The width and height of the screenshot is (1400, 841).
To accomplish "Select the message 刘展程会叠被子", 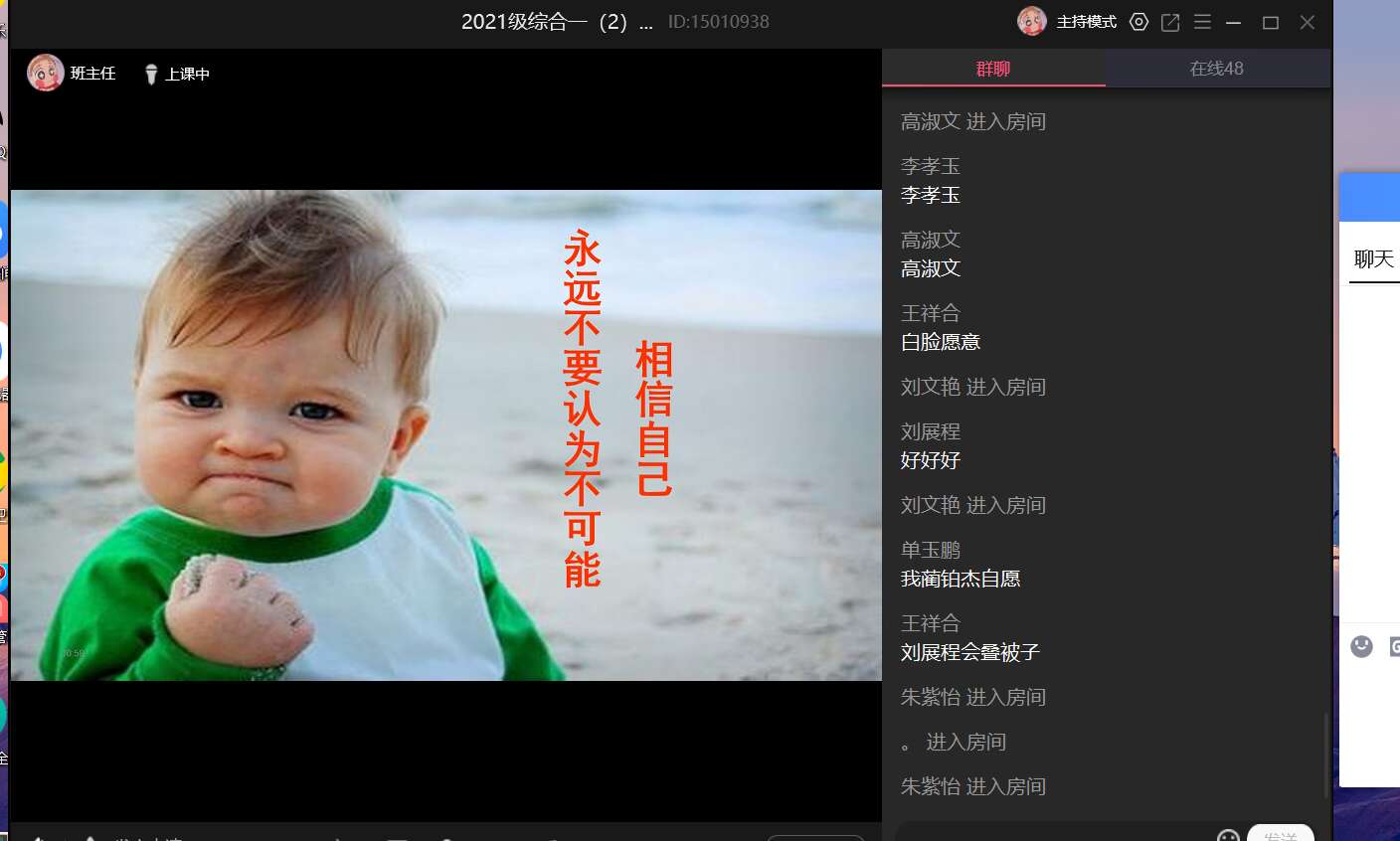I will pyautogui.click(x=970, y=652).
